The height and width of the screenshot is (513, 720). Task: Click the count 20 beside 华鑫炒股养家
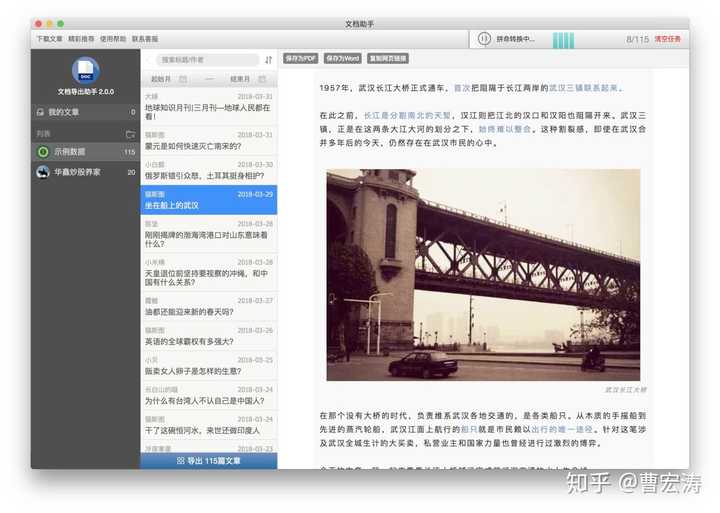click(x=131, y=172)
